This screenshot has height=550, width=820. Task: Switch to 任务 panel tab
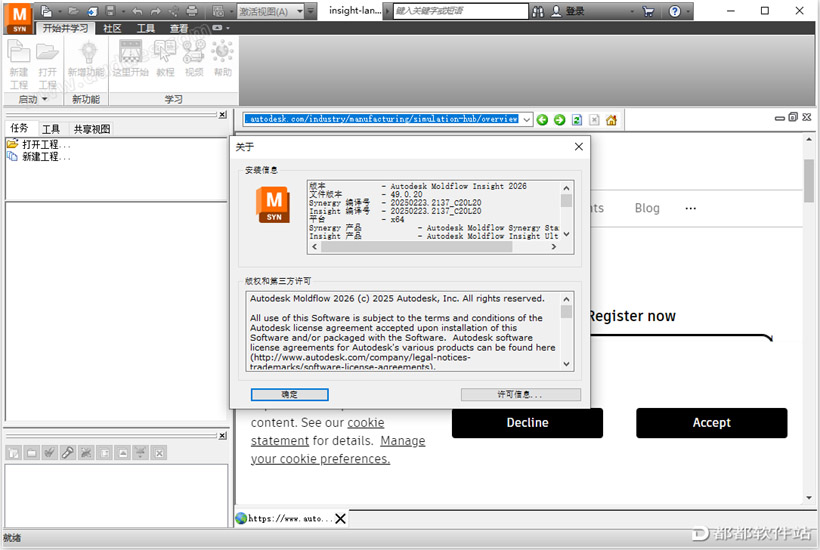tap(19, 128)
